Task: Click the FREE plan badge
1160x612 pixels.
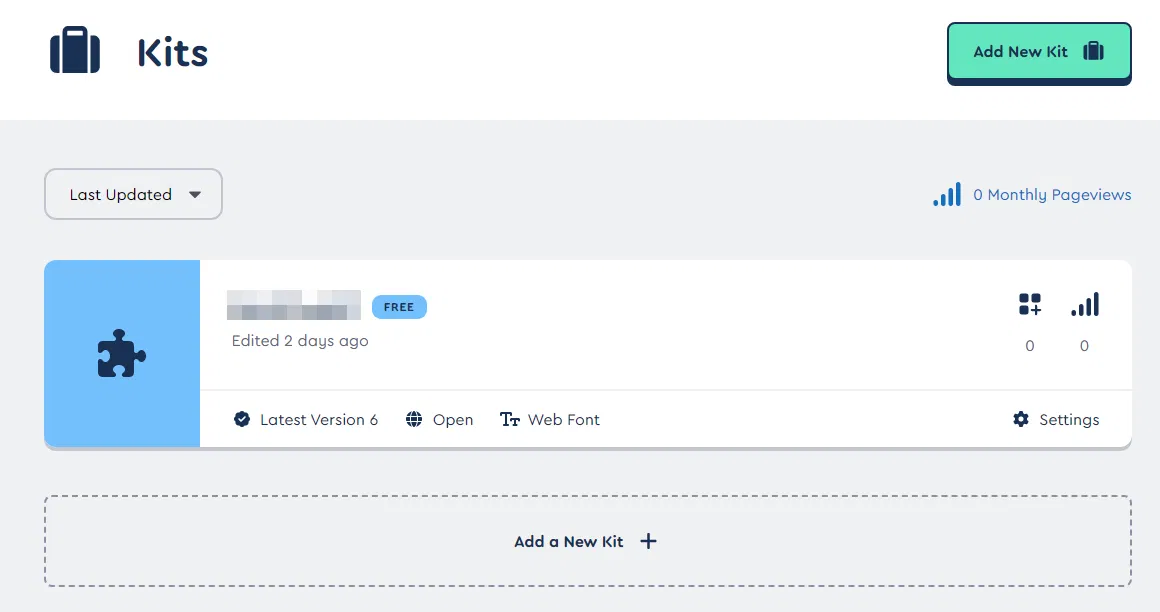Action: click(399, 307)
